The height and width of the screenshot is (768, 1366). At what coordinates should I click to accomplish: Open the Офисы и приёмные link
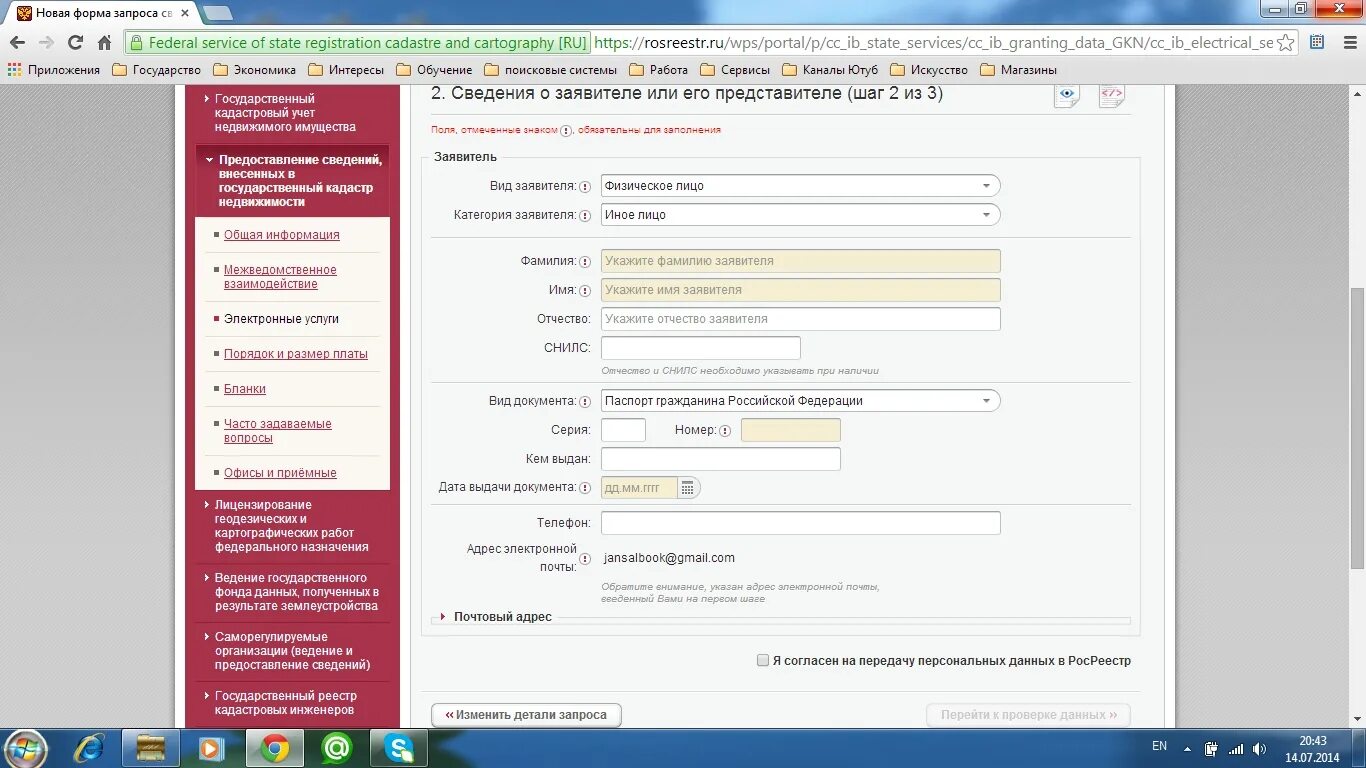(x=280, y=473)
